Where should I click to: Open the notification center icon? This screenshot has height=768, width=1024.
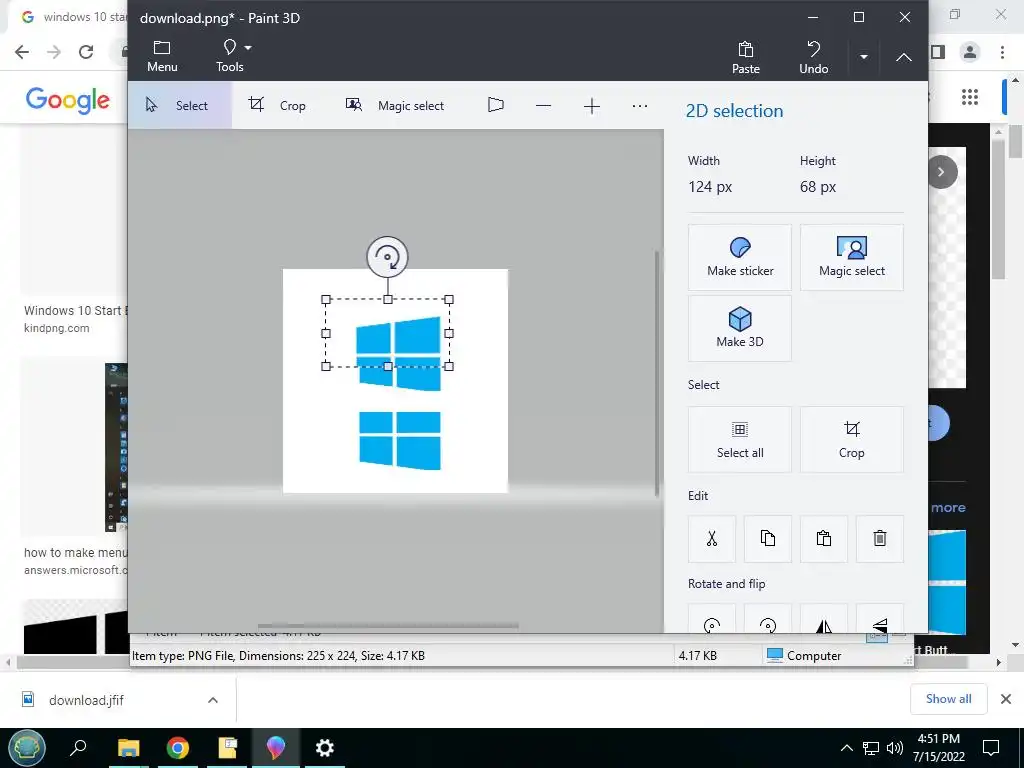pyautogui.click(x=991, y=748)
